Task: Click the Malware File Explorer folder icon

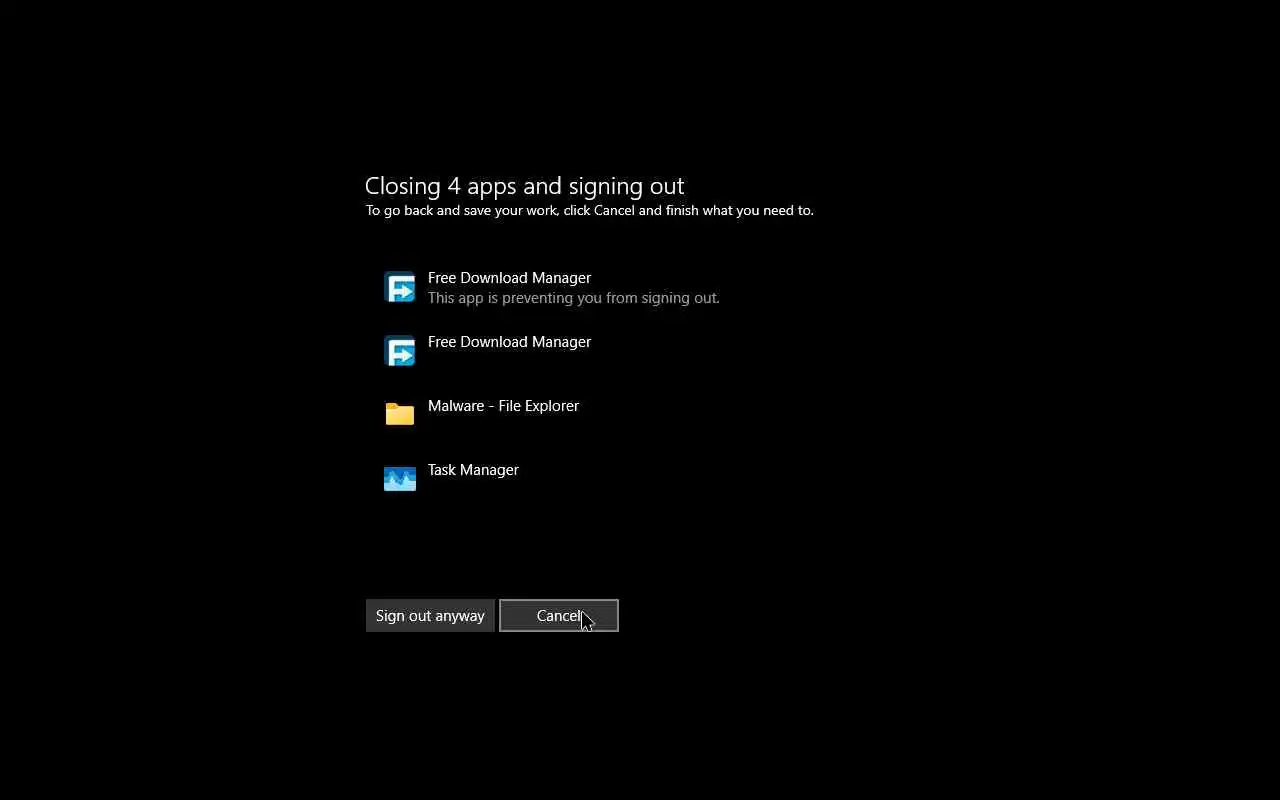Action: (400, 414)
